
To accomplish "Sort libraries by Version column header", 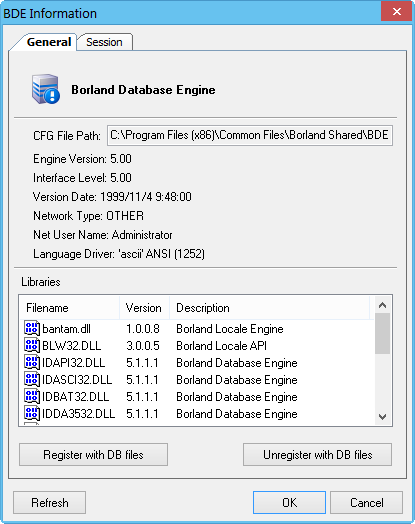I will click(x=144, y=308).
